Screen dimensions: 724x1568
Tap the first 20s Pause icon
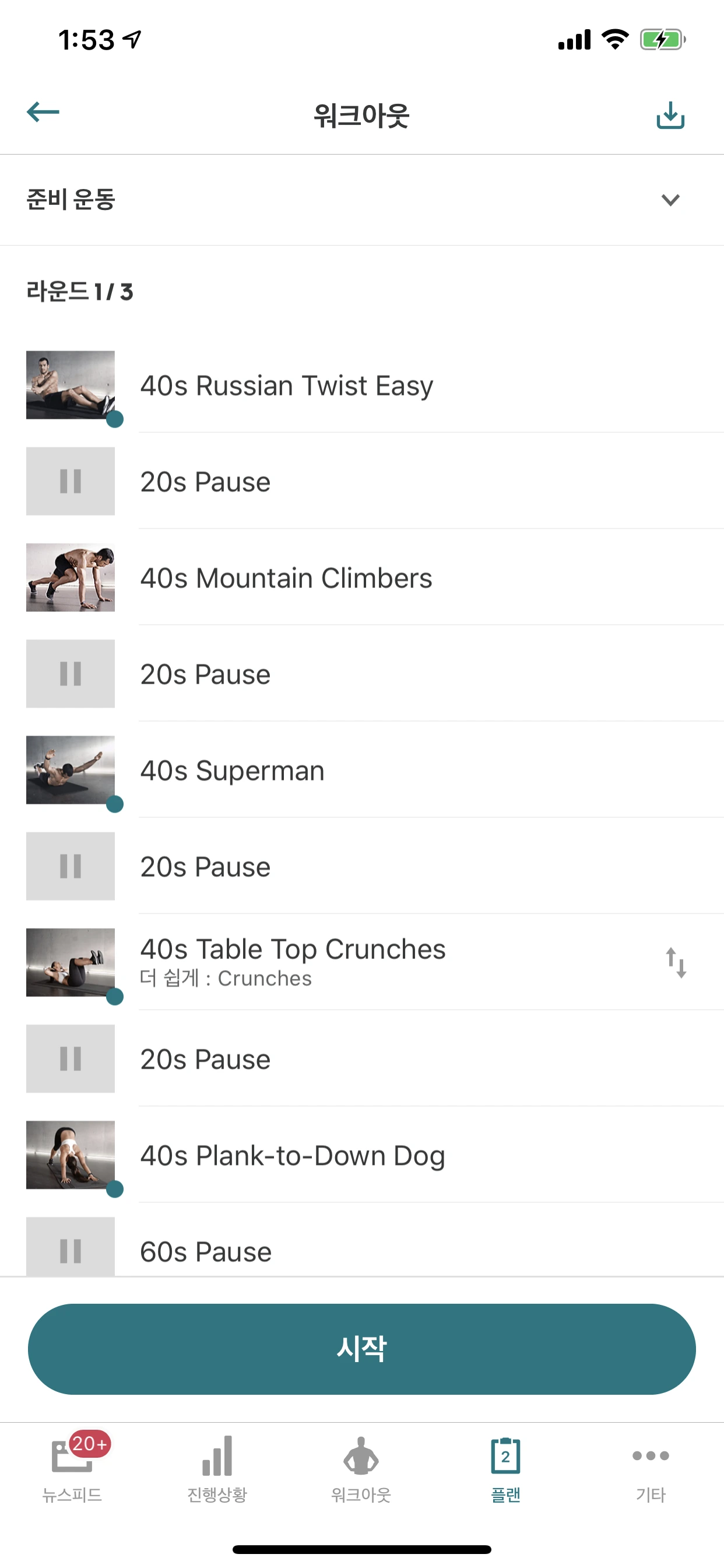click(x=71, y=481)
